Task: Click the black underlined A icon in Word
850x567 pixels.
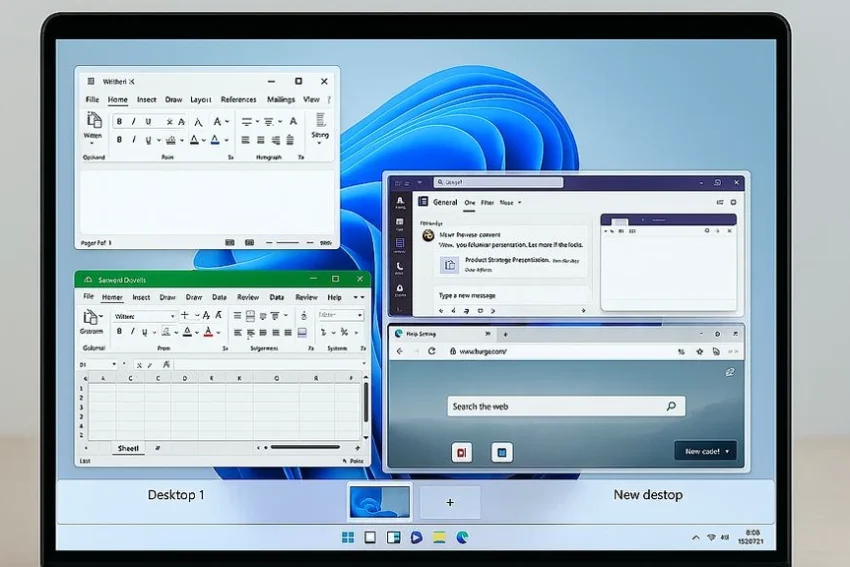Action: pos(194,140)
